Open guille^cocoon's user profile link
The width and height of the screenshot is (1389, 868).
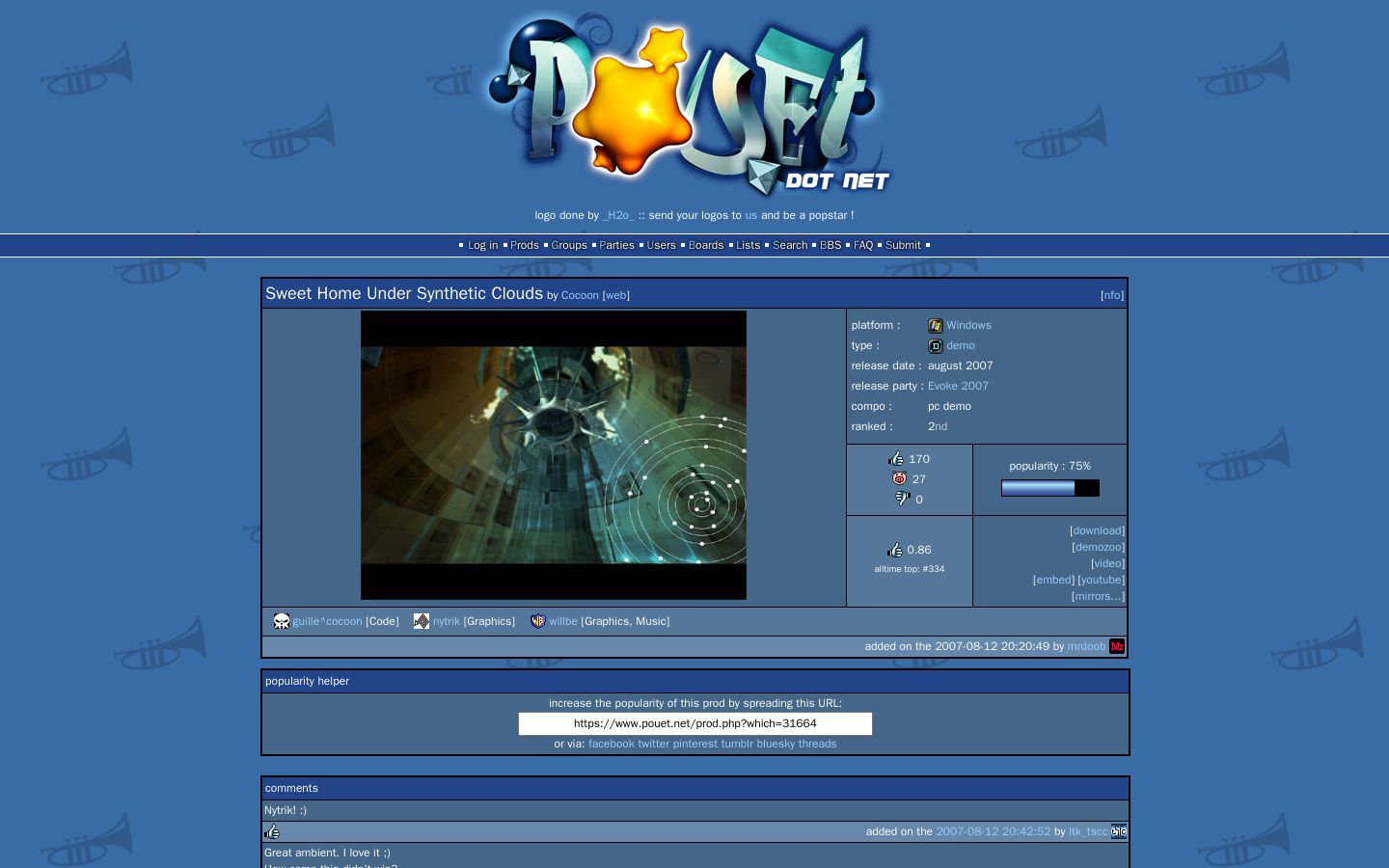pos(328,621)
